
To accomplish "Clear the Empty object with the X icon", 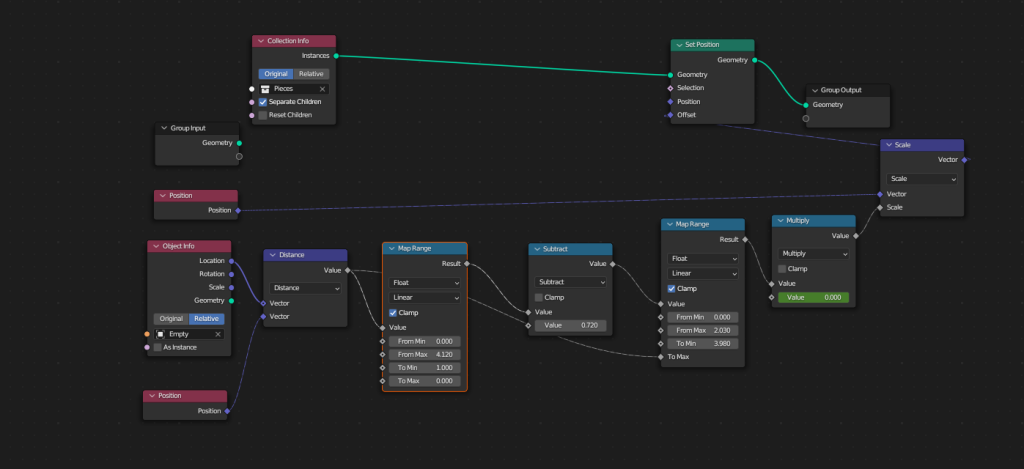I will (218, 334).
